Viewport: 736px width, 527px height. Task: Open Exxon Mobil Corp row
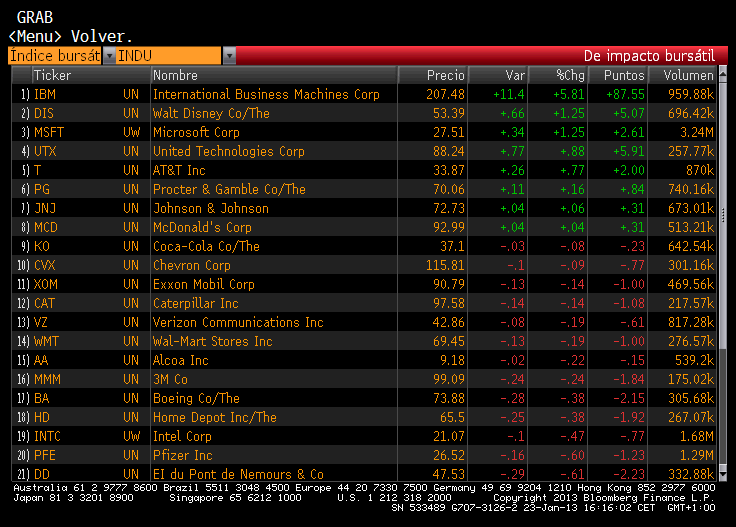[364, 284]
